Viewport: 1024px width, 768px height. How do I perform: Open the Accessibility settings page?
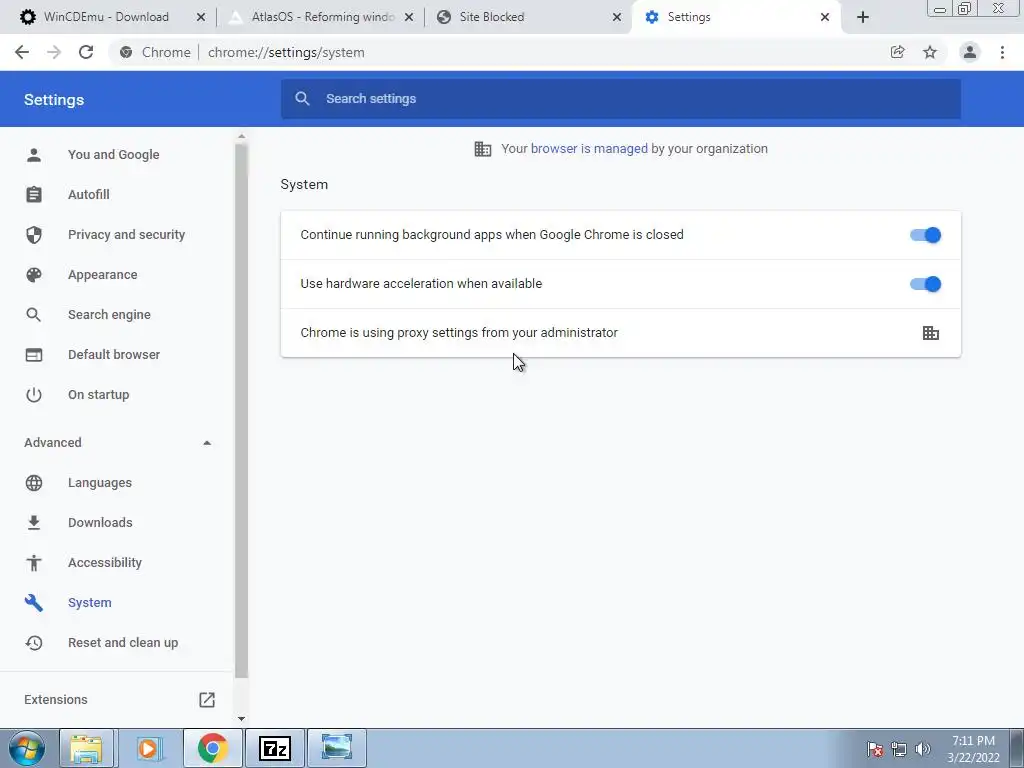pyautogui.click(x=104, y=563)
